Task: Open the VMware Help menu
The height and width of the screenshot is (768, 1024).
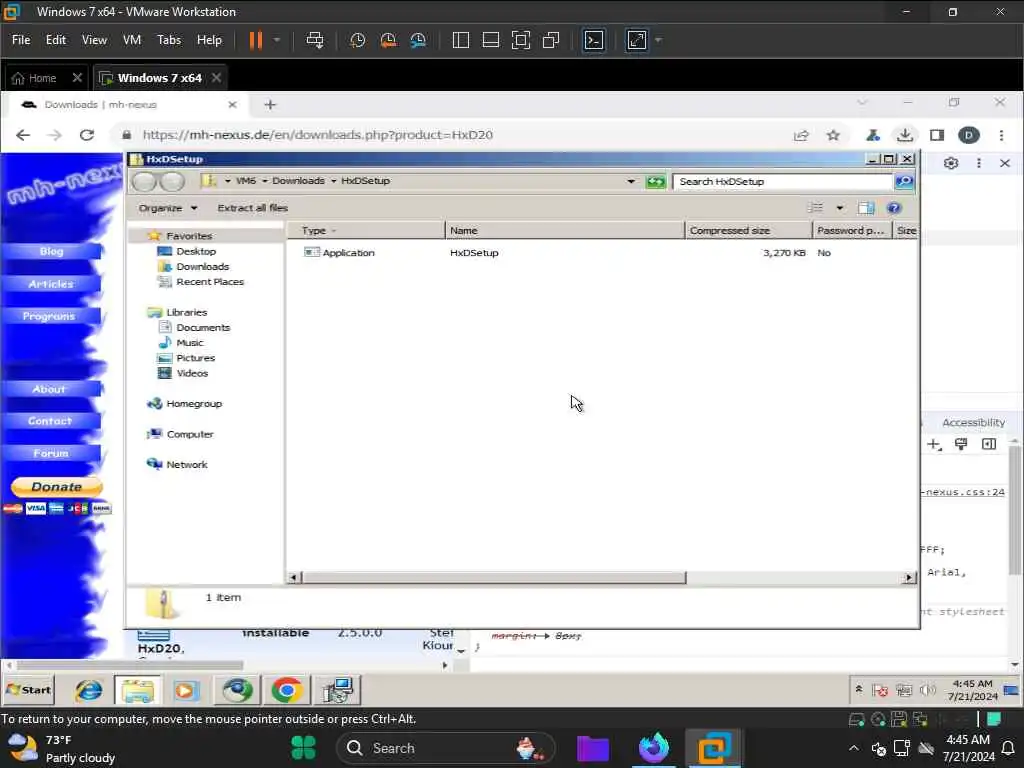Action: [x=209, y=40]
